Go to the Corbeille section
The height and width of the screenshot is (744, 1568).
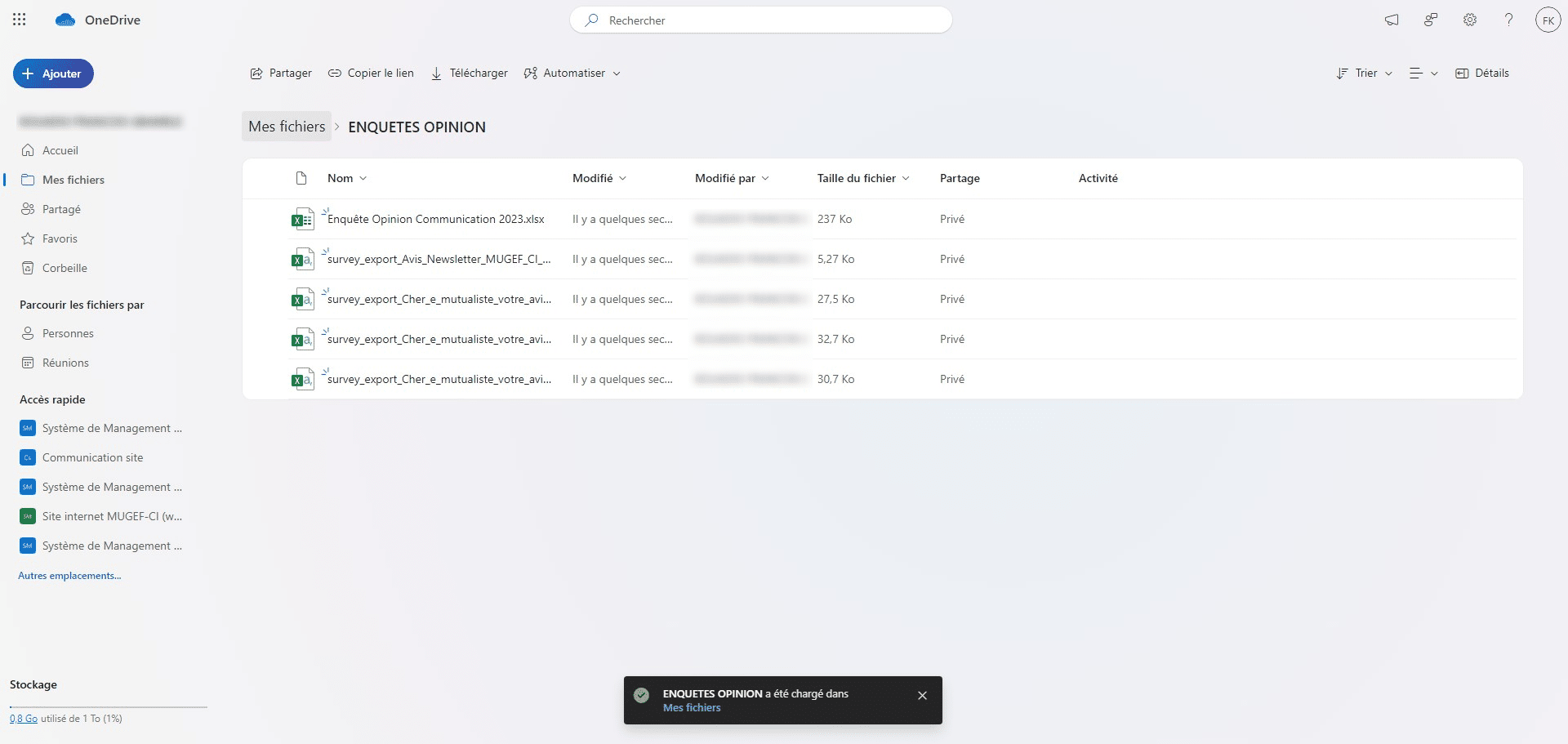coord(65,267)
